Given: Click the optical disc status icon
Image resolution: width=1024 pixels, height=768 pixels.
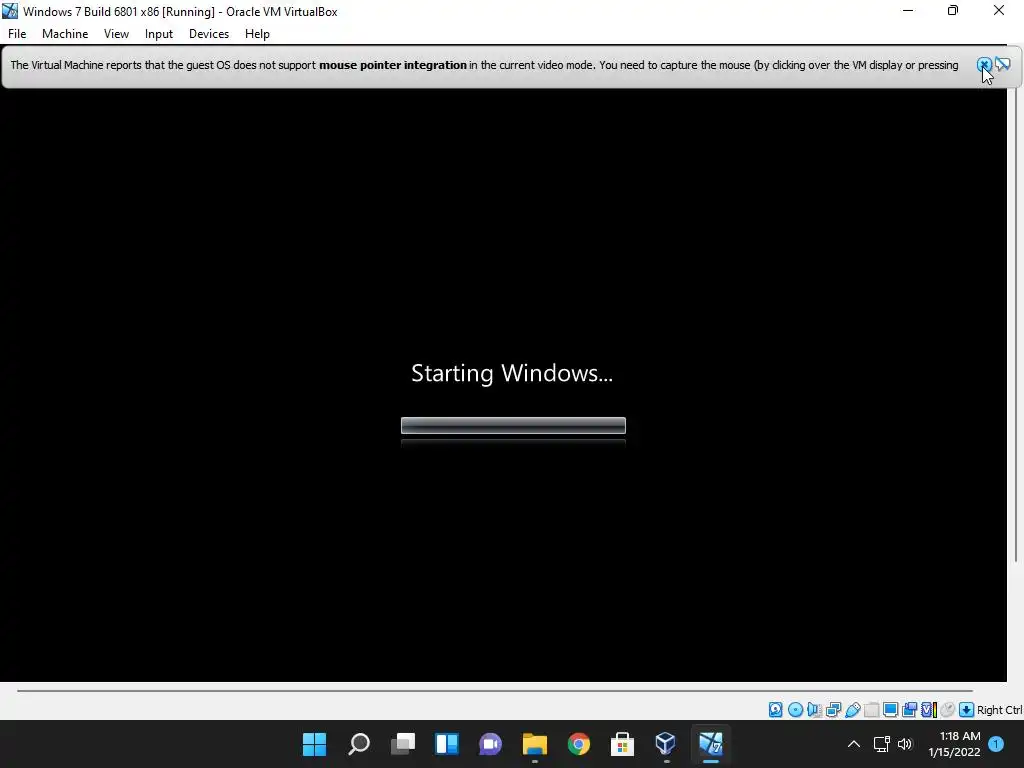Looking at the screenshot, I should pos(795,710).
